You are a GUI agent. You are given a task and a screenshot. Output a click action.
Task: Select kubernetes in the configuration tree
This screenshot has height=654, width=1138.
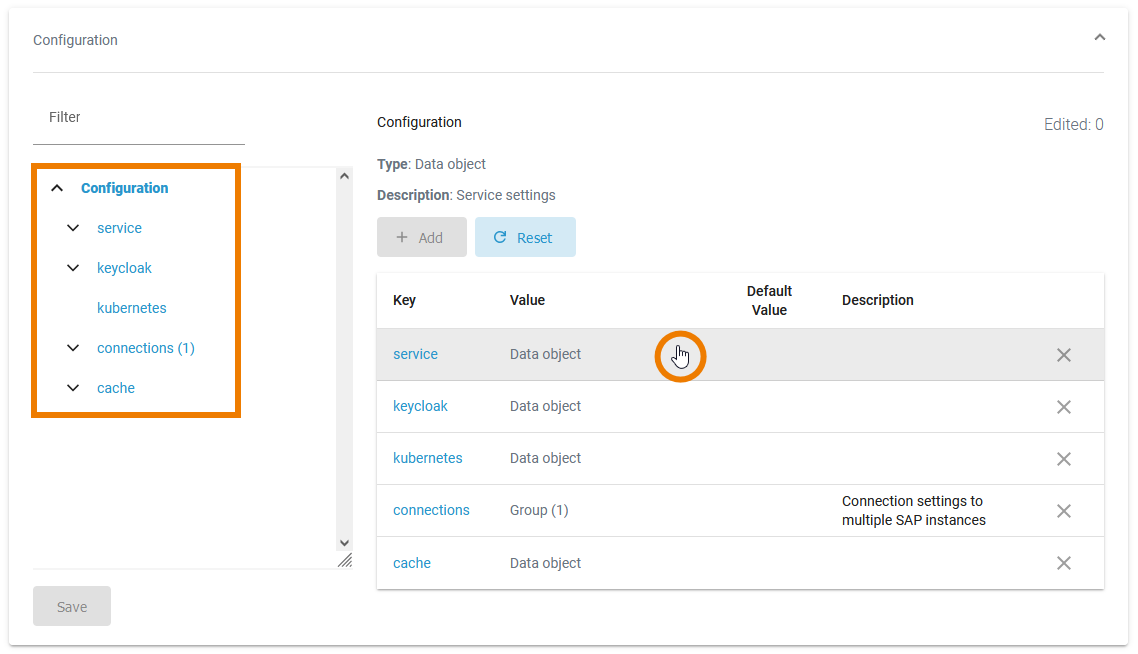point(131,308)
